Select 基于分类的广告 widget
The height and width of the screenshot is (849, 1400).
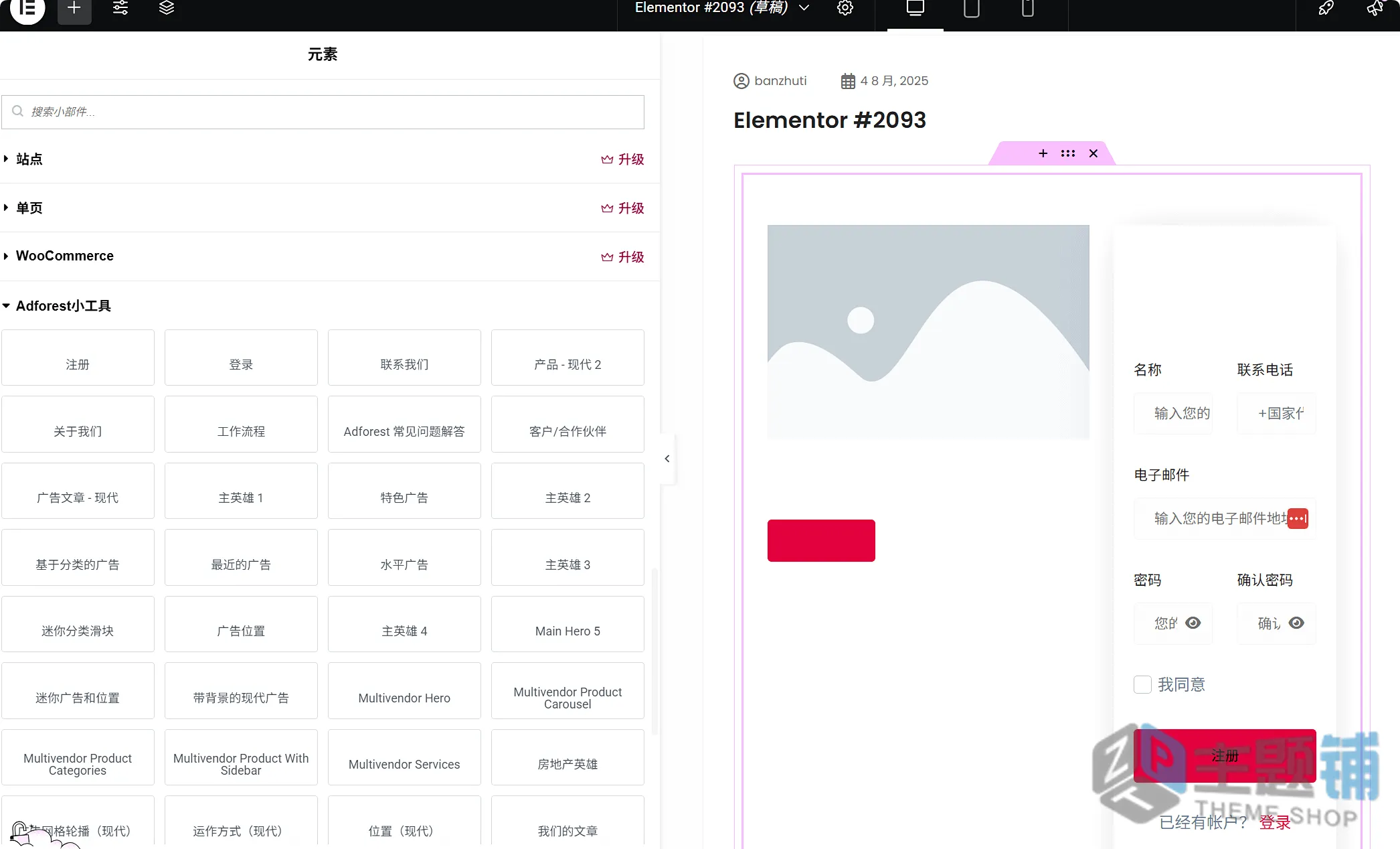click(78, 558)
